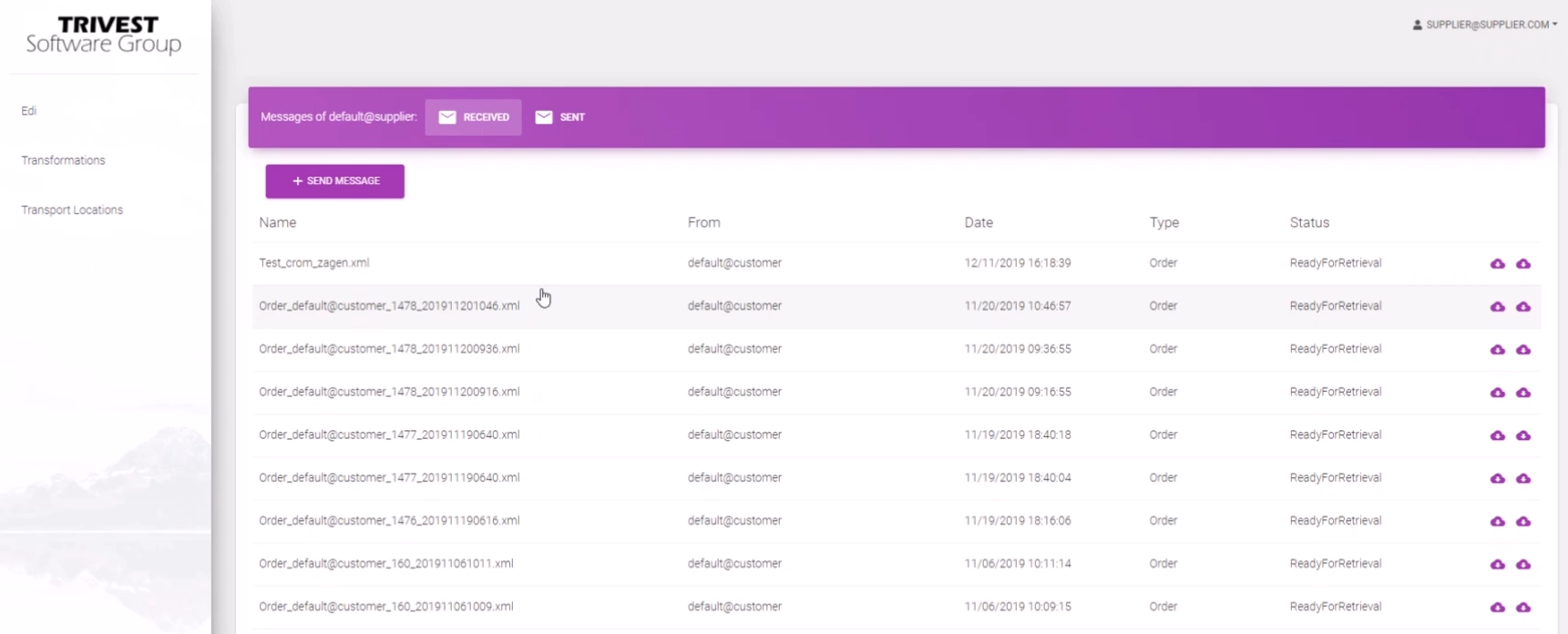
Task: Click the From column header
Action: click(x=703, y=222)
